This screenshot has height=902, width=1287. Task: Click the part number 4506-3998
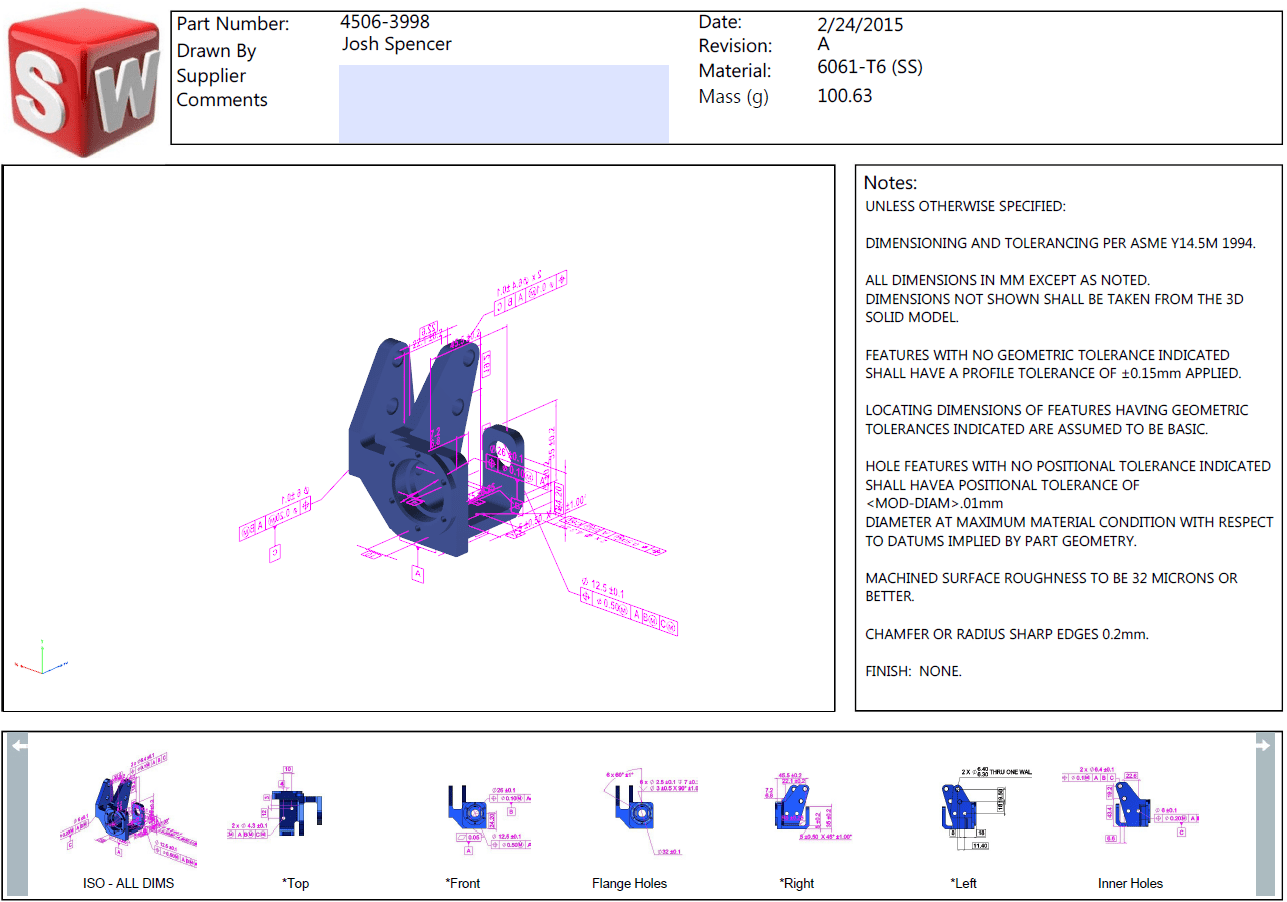(x=385, y=22)
